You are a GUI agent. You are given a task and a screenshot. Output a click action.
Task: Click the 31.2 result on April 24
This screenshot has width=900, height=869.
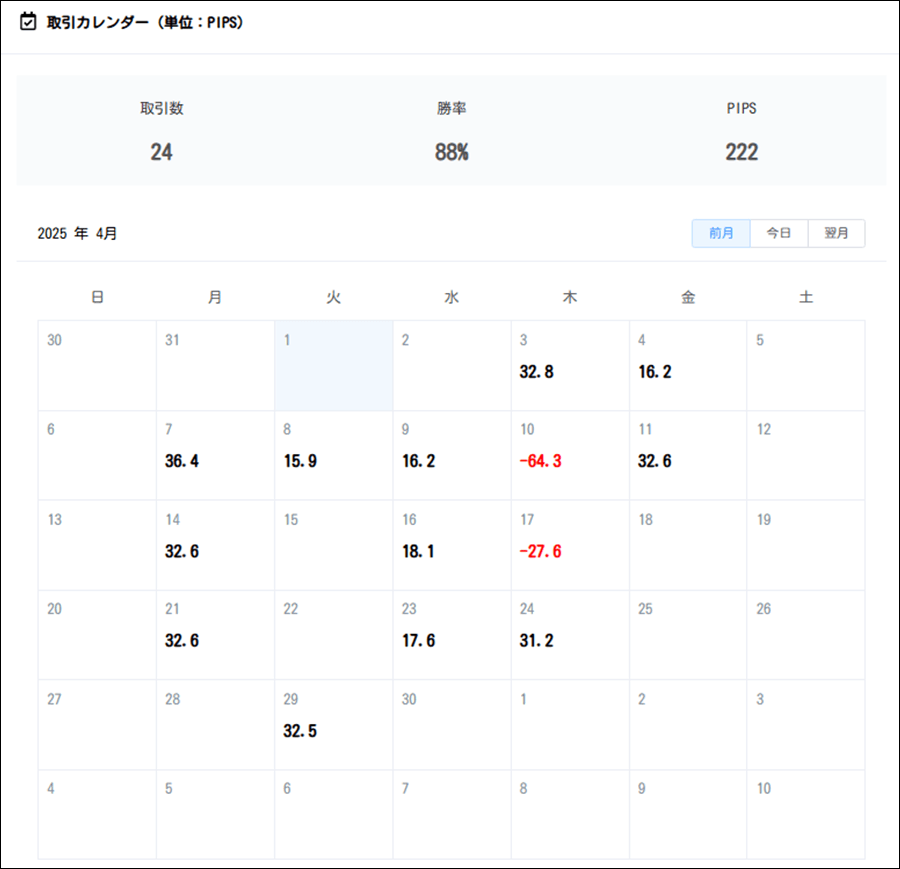537,641
